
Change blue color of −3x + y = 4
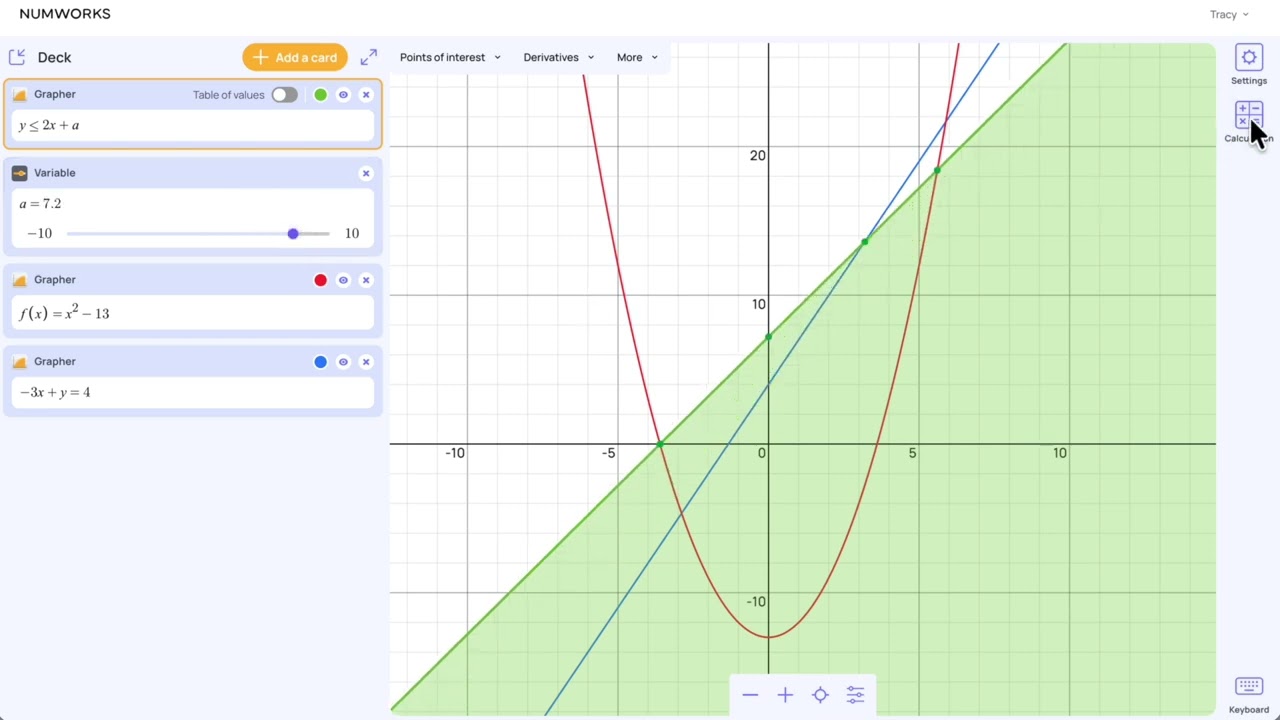pos(320,362)
